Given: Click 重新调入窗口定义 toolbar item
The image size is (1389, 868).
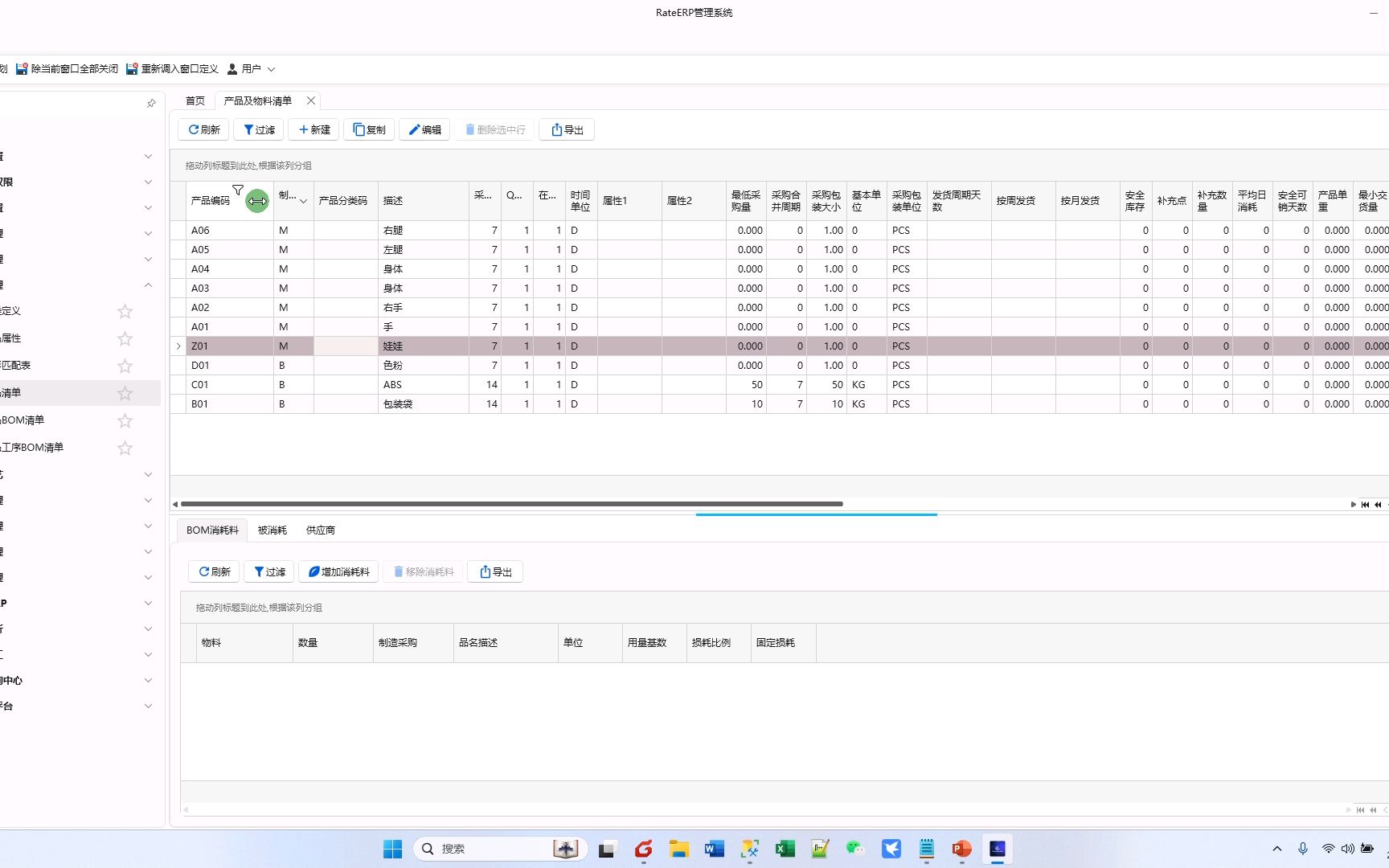Looking at the screenshot, I should 172,69.
